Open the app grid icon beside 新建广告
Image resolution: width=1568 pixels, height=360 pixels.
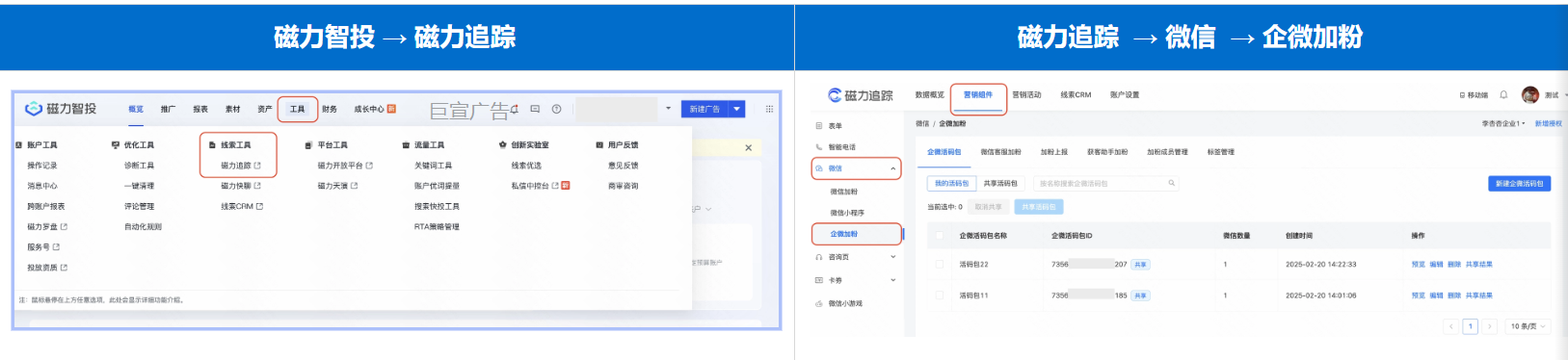(x=769, y=109)
